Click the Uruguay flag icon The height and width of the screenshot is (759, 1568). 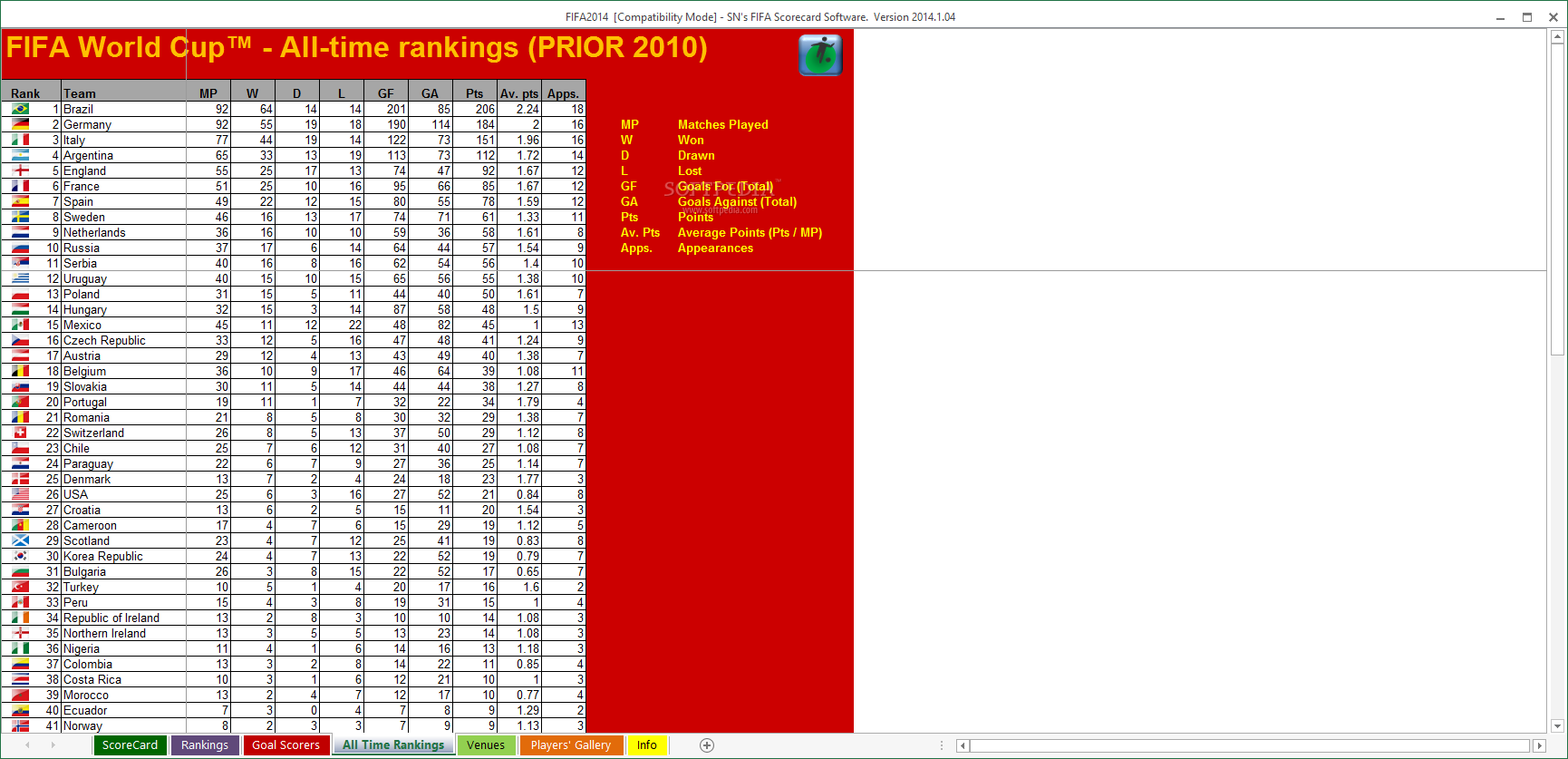click(20, 278)
